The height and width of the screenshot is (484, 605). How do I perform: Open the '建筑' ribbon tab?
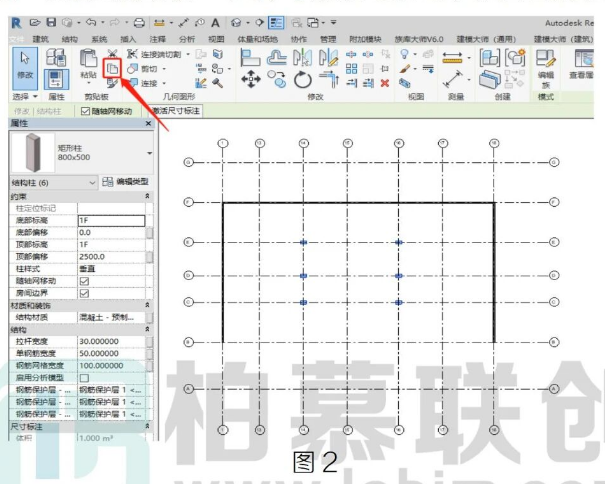click(x=41, y=39)
